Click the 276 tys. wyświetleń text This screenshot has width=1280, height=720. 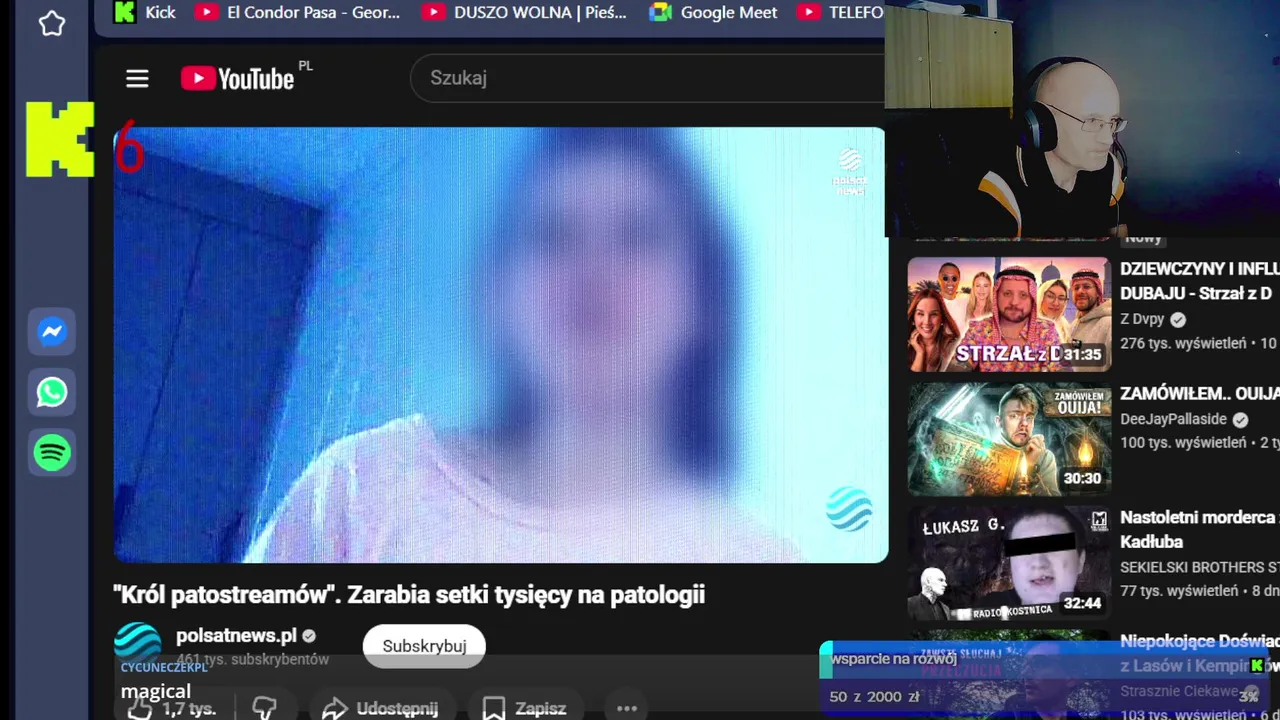pos(1183,344)
